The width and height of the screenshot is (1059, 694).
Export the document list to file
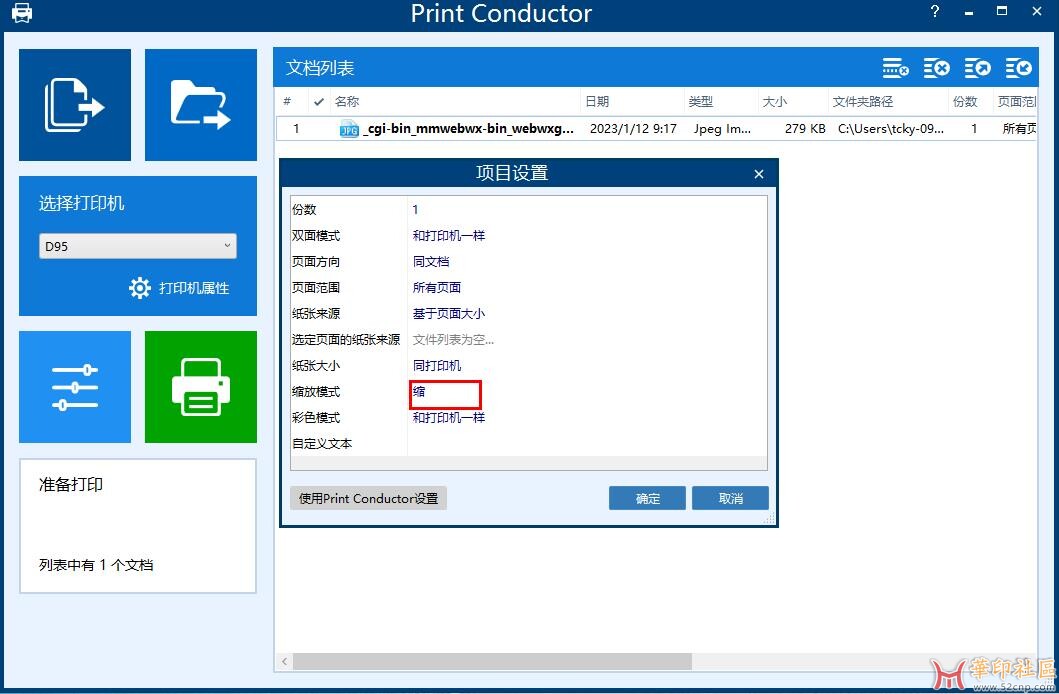[977, 68]
